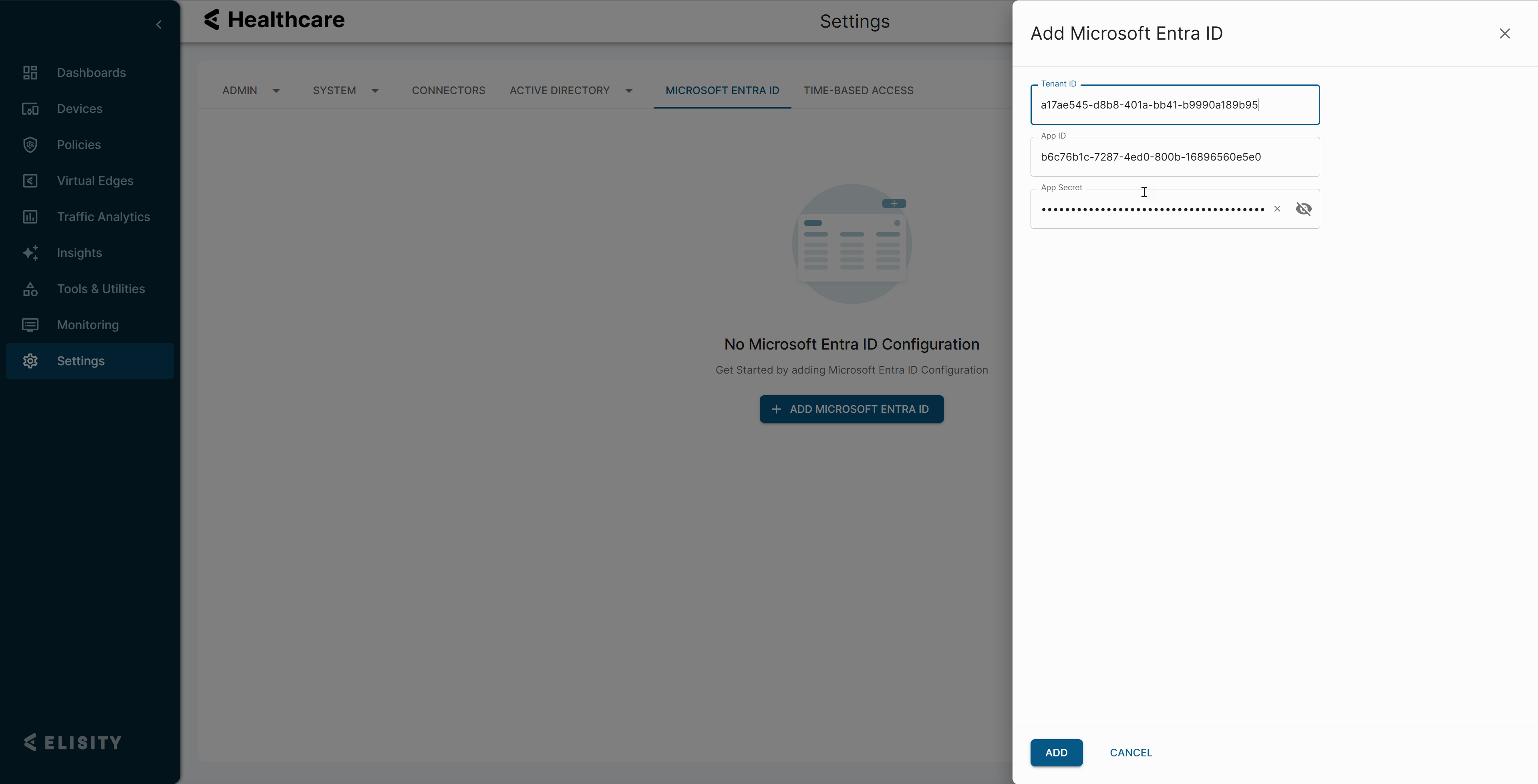Image resolution: width=1538 pixels, height=784 pixels.
Task: Click the Monitoring icon in the sidebar
Action: pyautogui.click(x=30, y=325)
